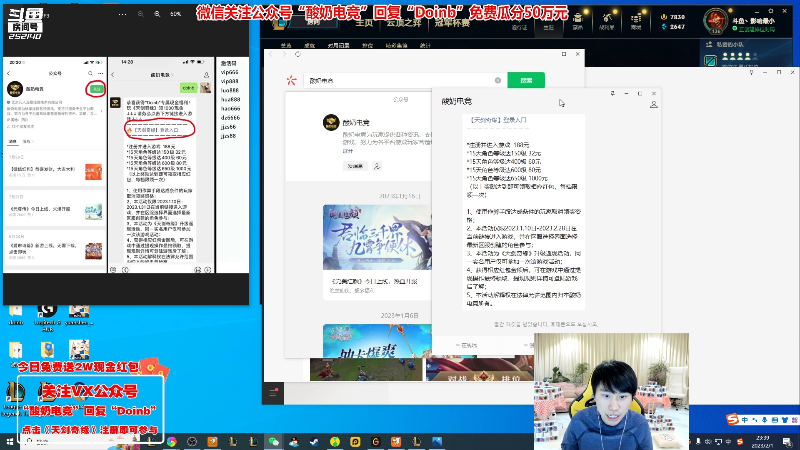Open Steam from the taskbar
The width and height of the screenshot is (800, 450).
coord(314,442)
